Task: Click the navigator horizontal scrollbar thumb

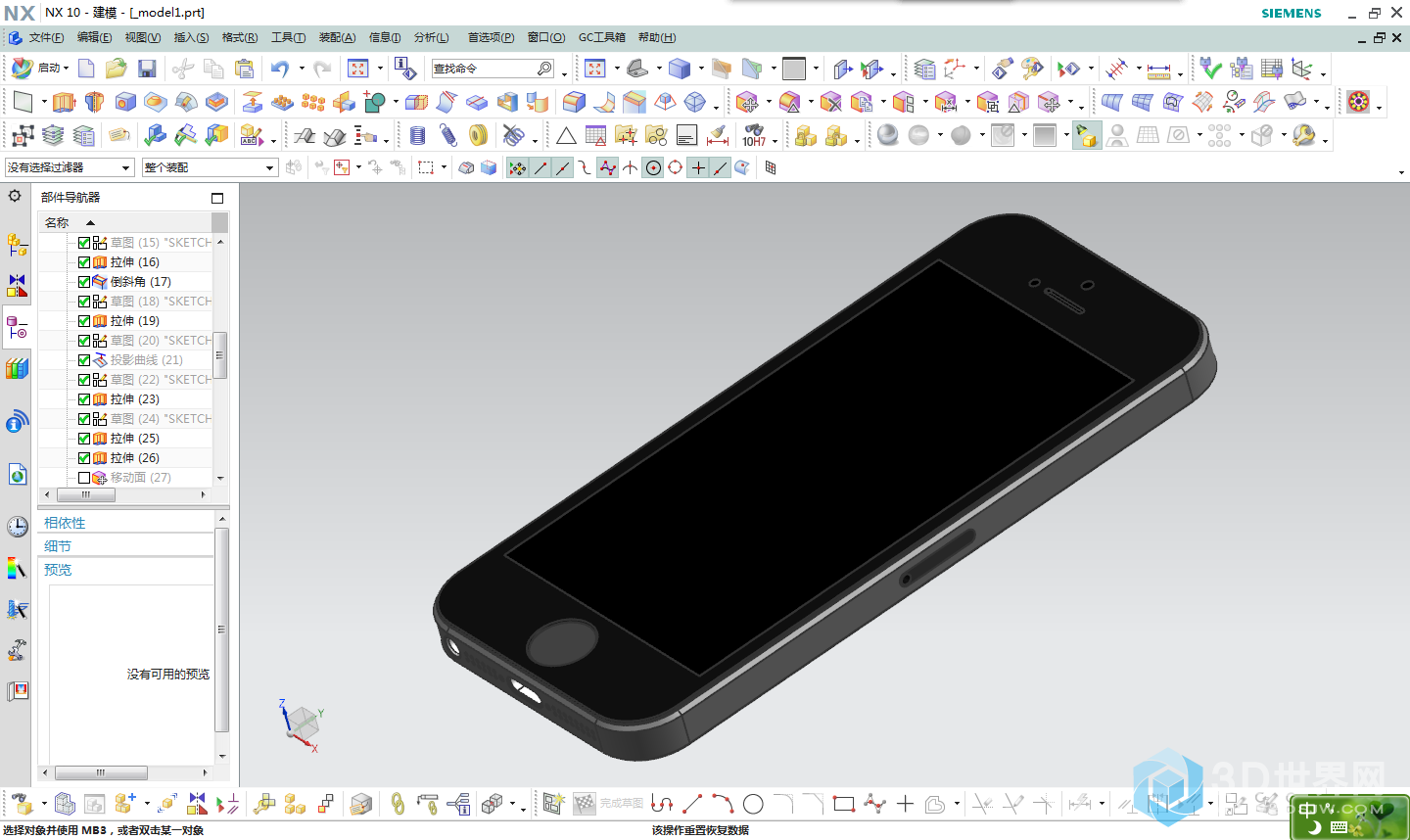Action: click(86, 495)
